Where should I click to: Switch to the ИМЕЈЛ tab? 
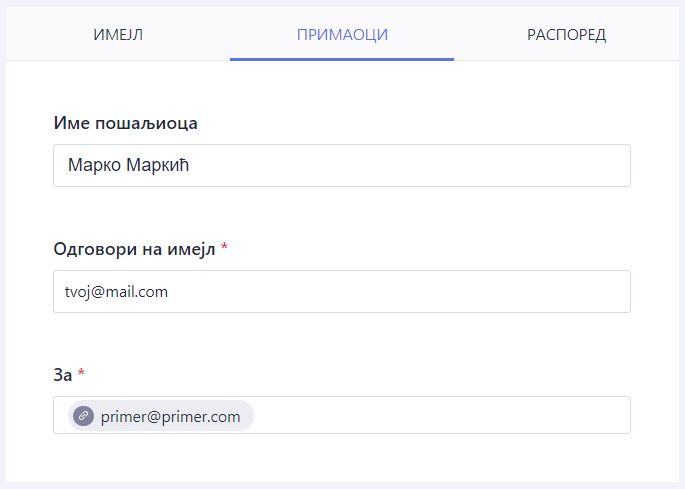coord(119,35)
